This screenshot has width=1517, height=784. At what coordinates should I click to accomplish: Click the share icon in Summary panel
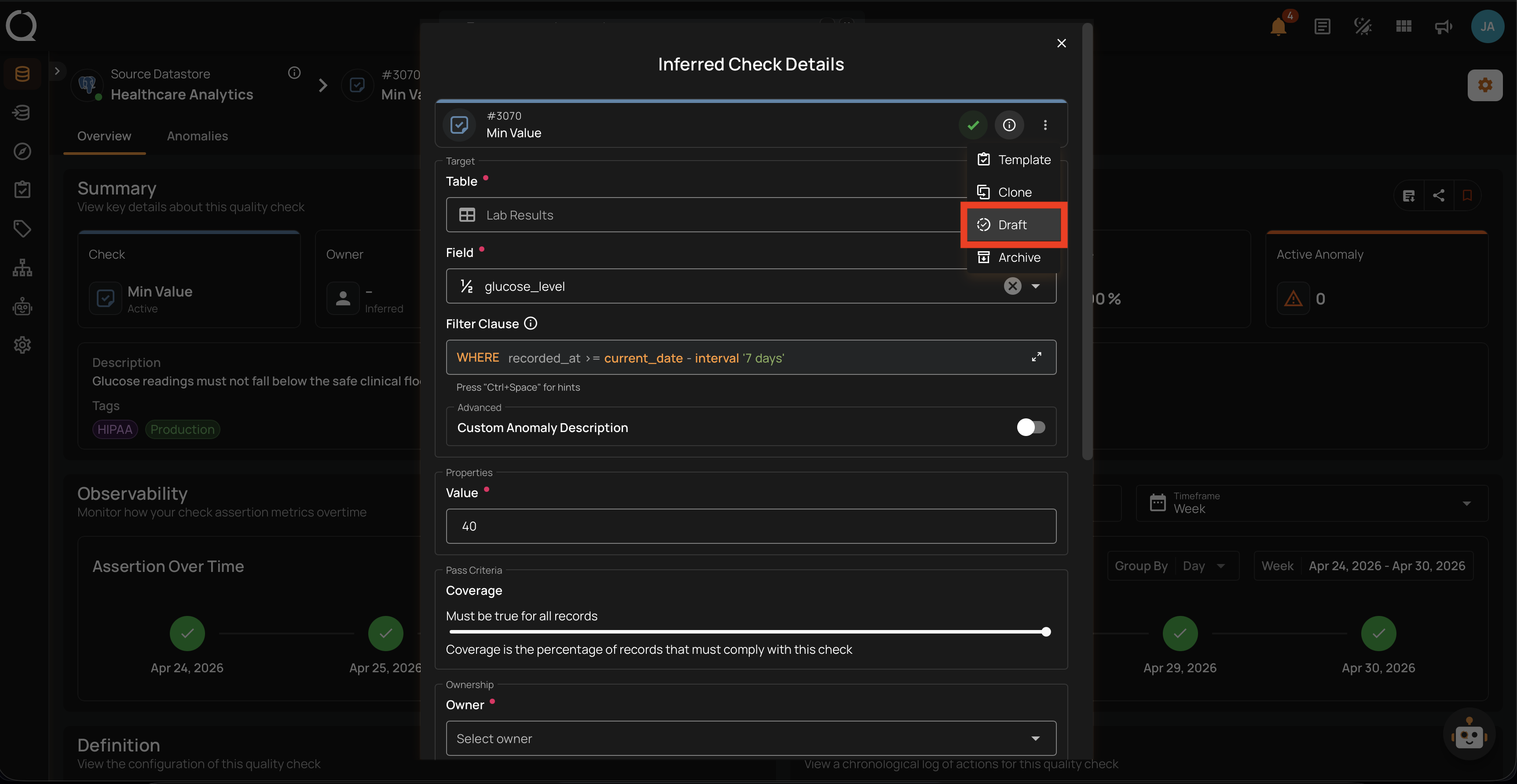point(1438,195)
